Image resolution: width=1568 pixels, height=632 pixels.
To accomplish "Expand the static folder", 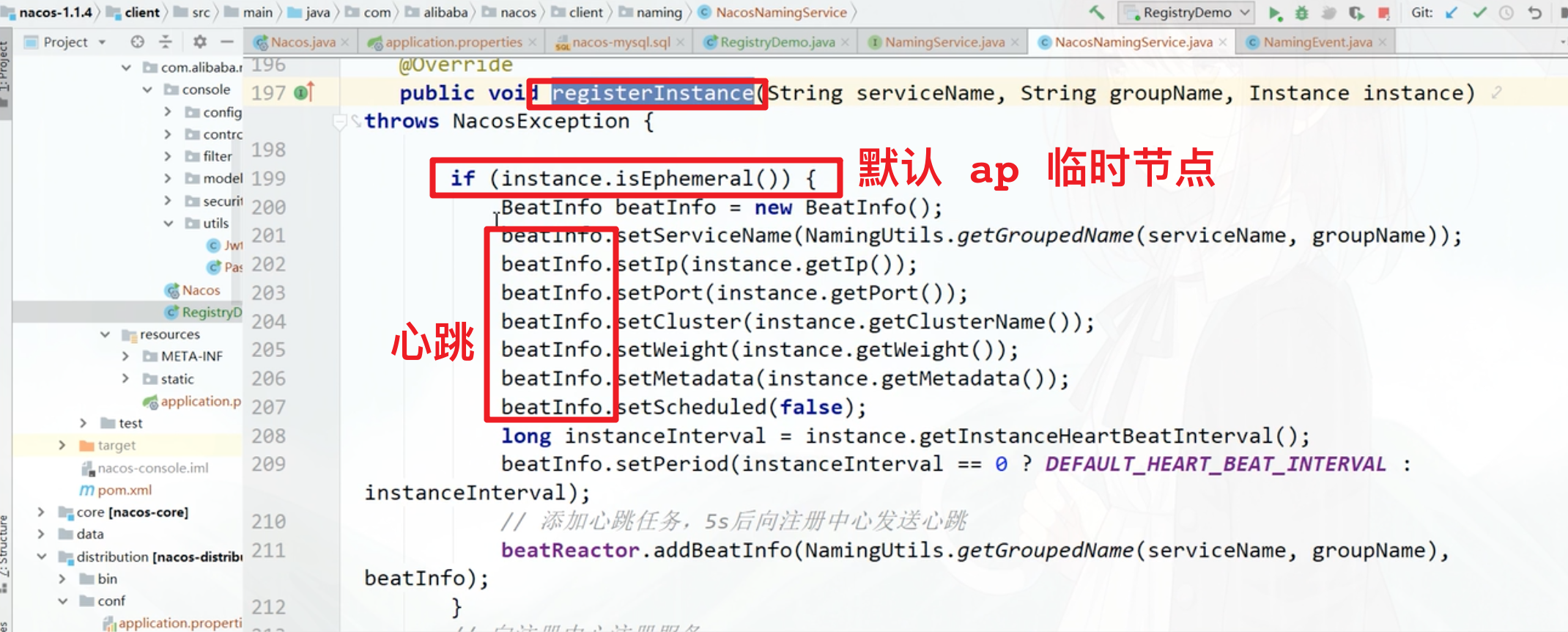I will (125, 379).
